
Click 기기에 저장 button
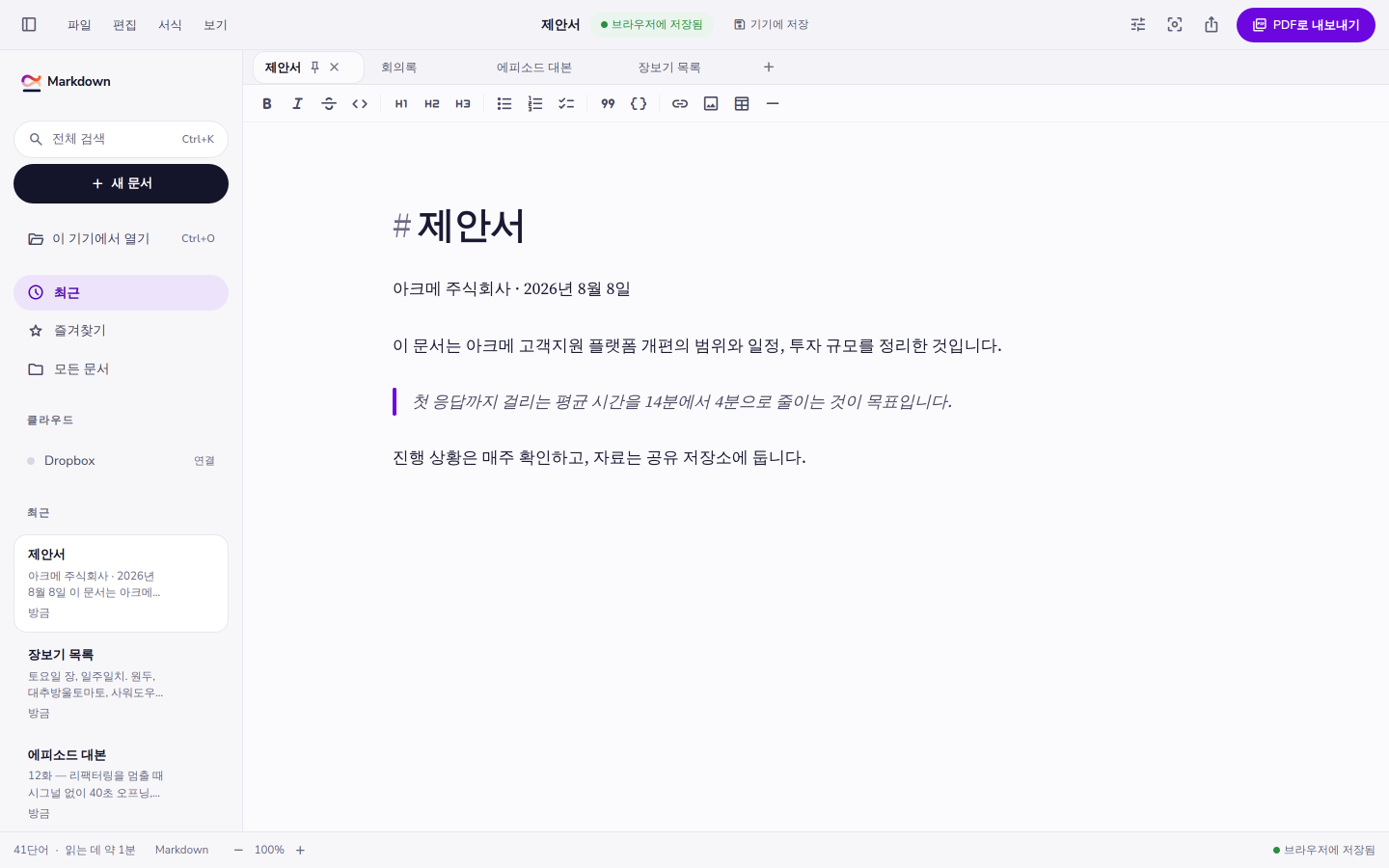coord(771,25)
